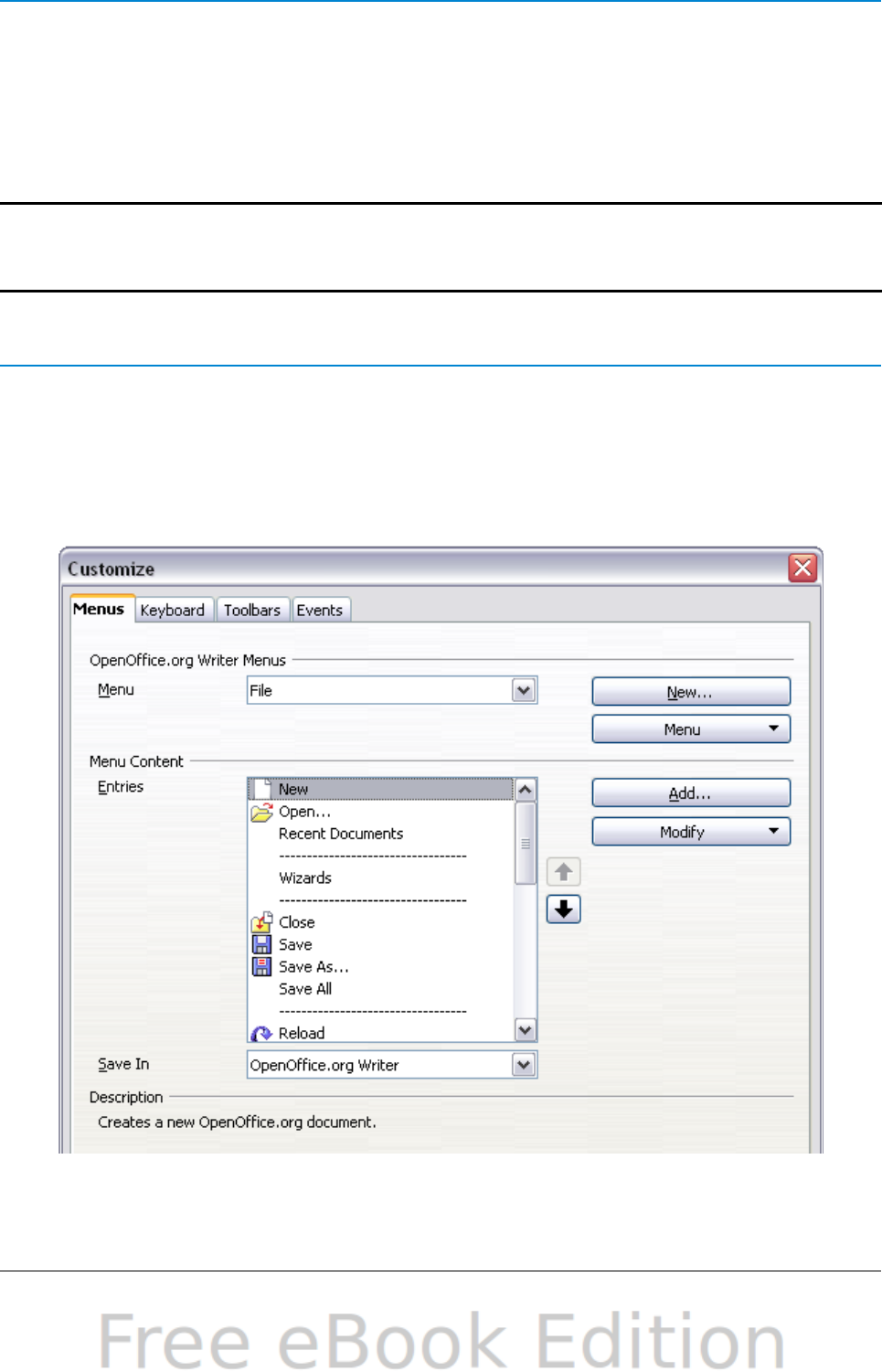The image size is (882, 1372).
Task: Select the "Save All" entry
Action: coord(381,989)
